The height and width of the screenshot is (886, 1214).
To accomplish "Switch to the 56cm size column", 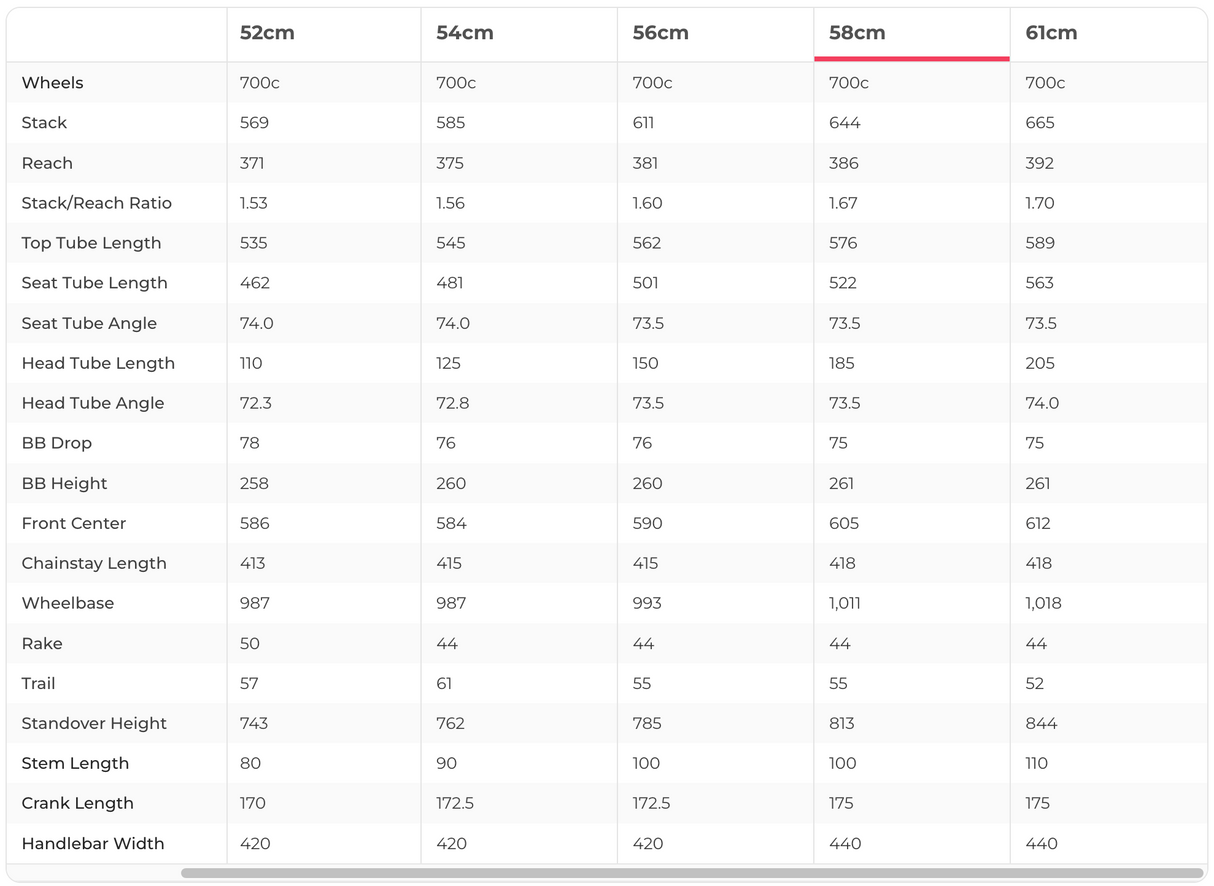I will coord(660,33).
